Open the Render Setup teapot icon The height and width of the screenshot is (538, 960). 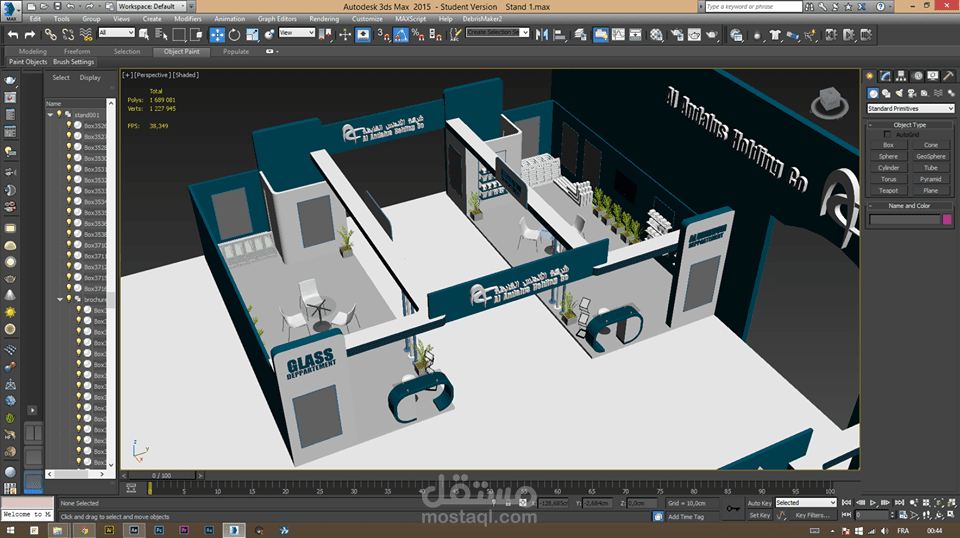(677, 35)
